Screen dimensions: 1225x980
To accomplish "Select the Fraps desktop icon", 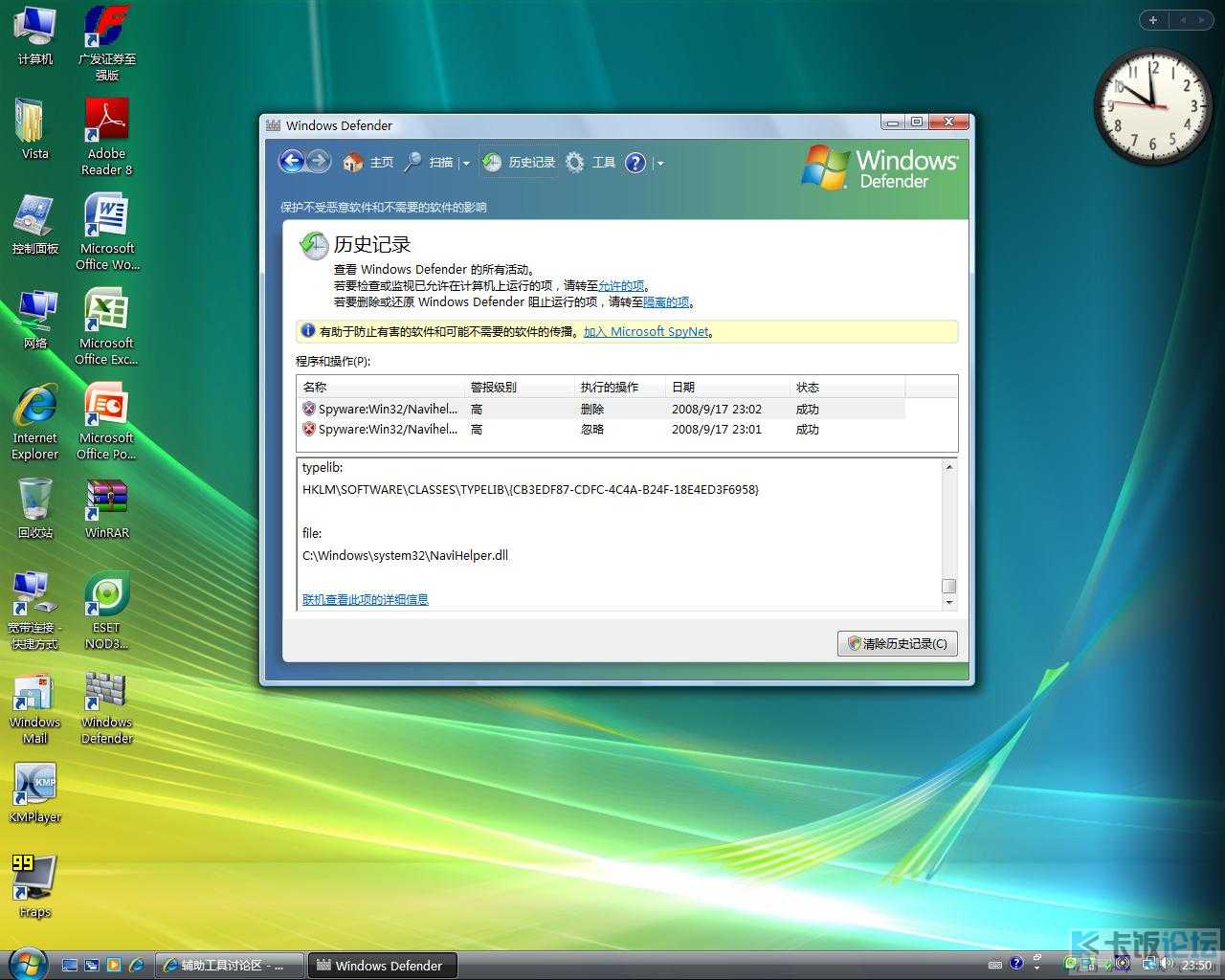I will [35, 887].
